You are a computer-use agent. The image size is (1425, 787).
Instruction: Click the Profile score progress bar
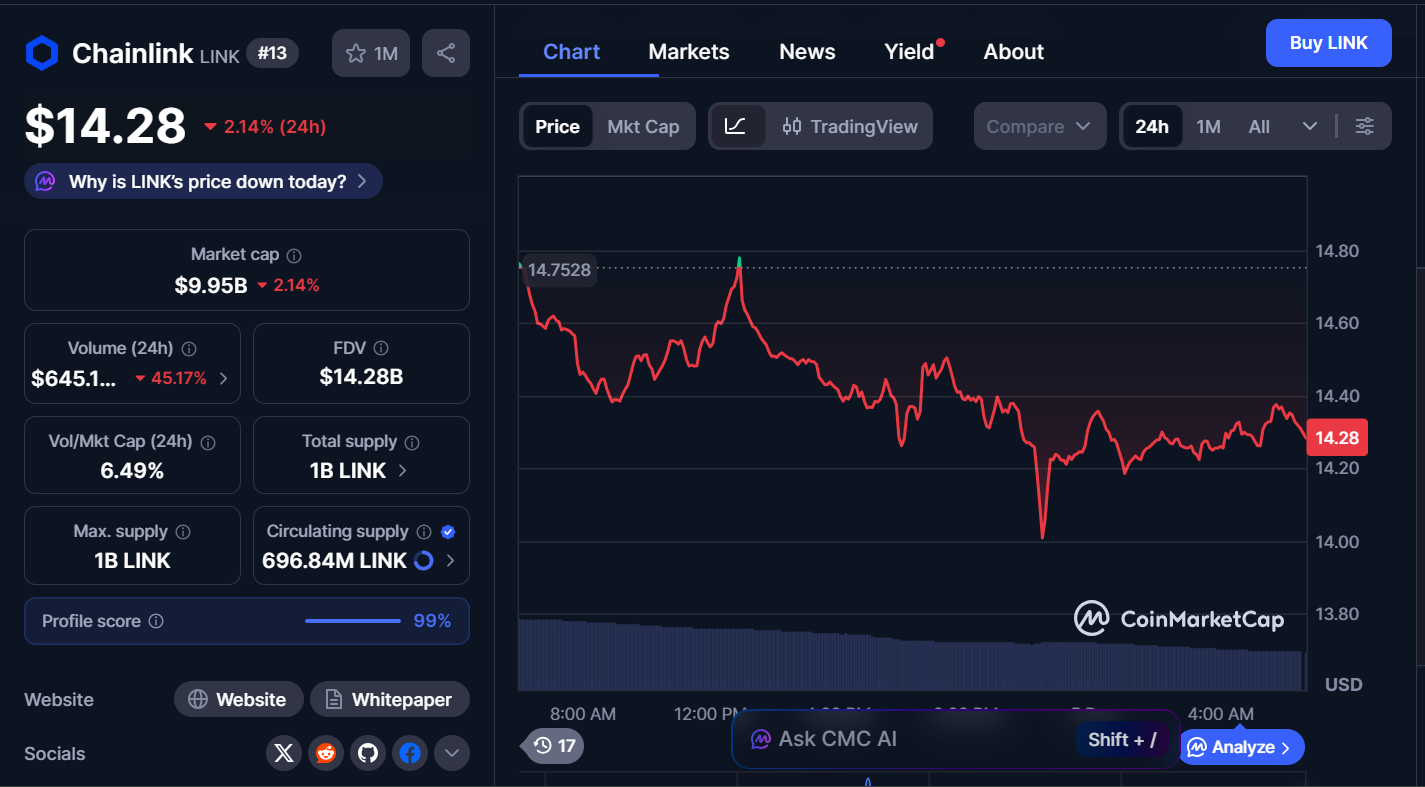click(x=352, y=620)
